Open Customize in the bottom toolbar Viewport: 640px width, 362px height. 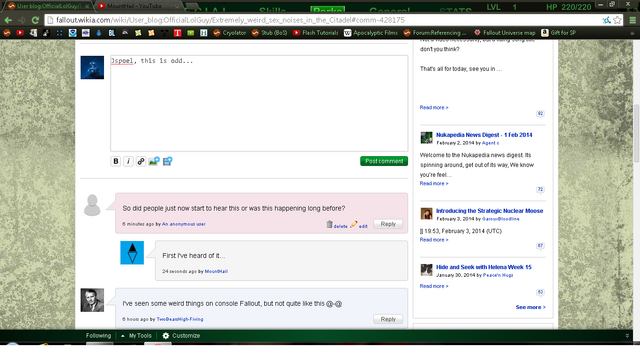tap(181, 335)
